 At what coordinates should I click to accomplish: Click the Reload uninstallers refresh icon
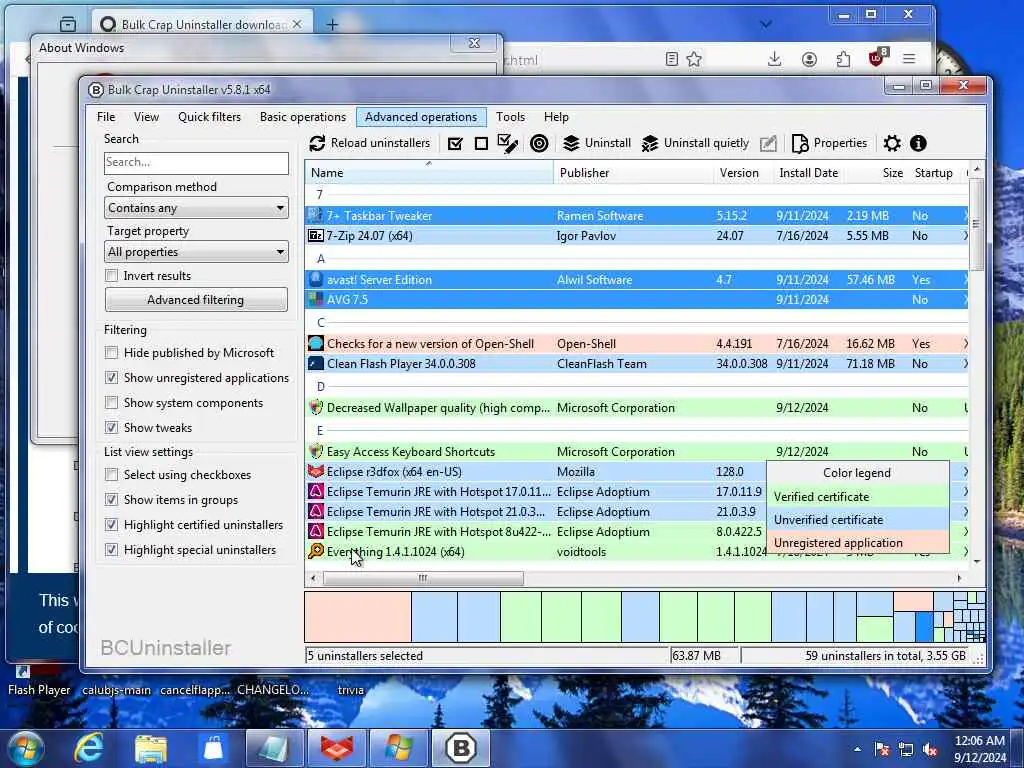click(x=317, y=143)
